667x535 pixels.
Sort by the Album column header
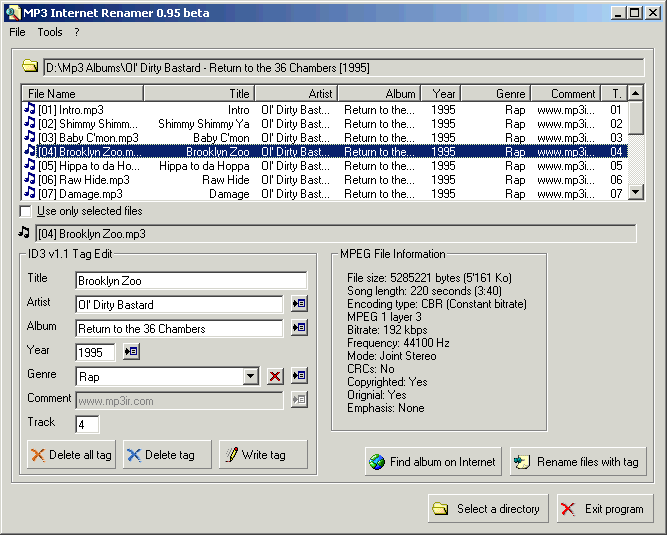coord(379,94)
